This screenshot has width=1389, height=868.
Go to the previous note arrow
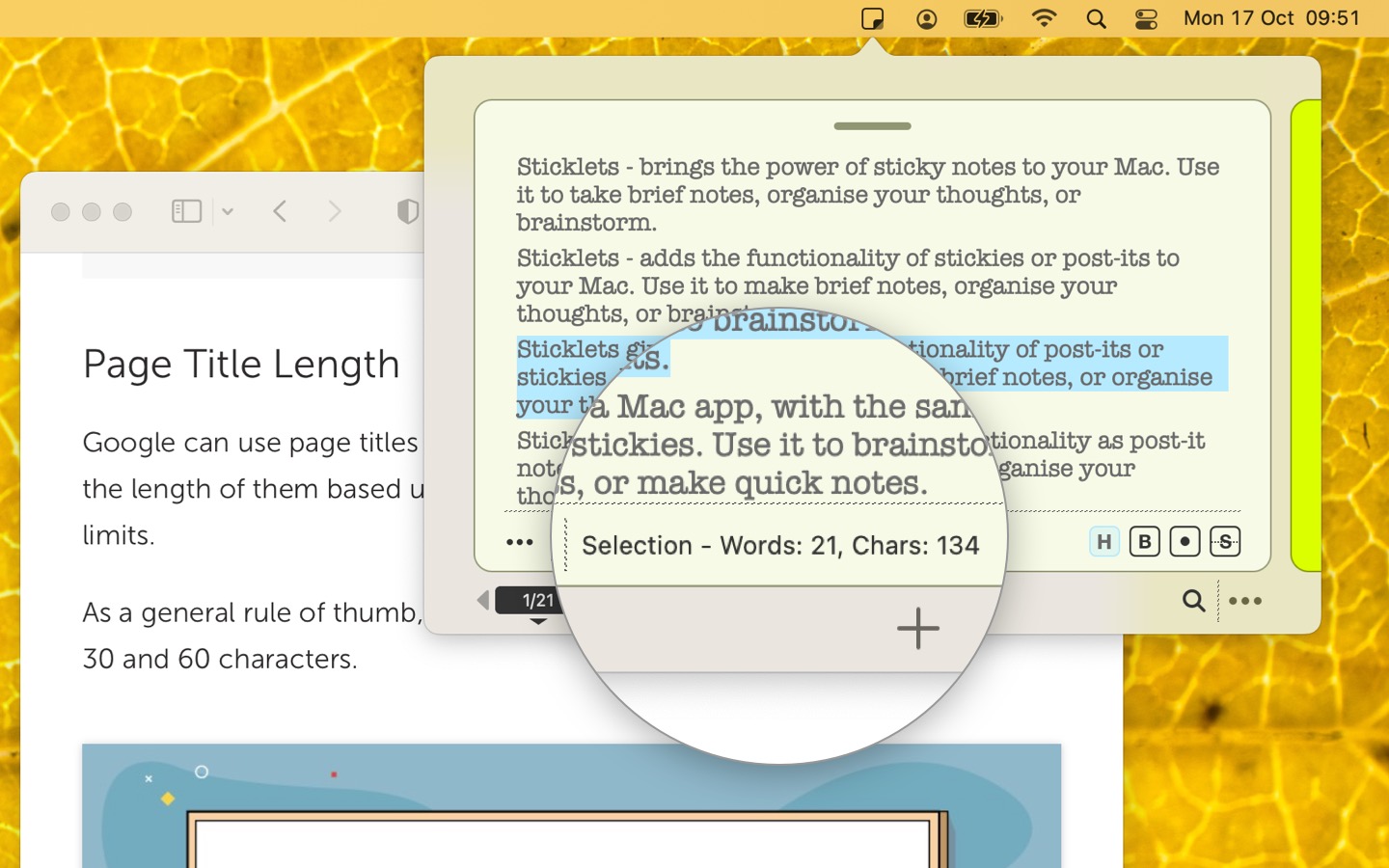pos(483,601)
